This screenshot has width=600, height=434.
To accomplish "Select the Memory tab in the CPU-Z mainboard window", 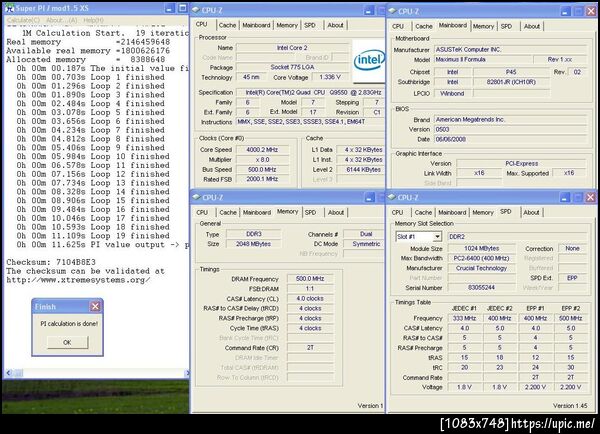I will pos(483,26).
